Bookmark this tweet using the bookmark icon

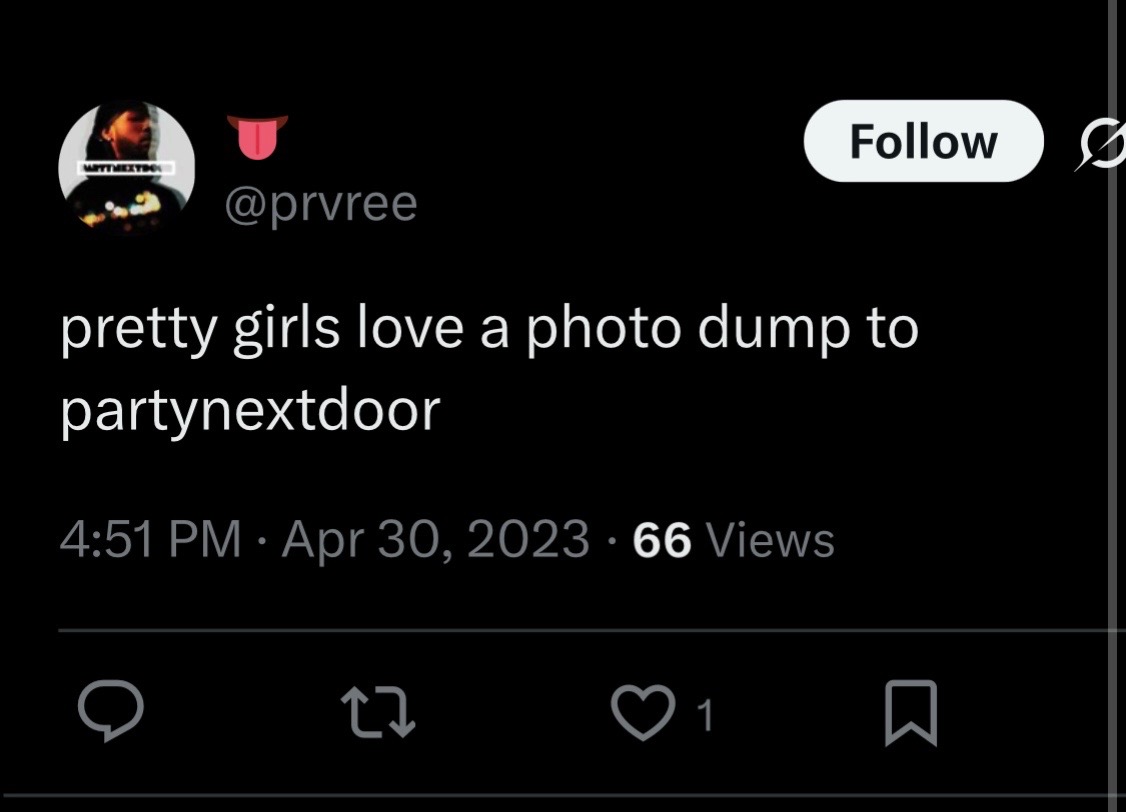911,713
